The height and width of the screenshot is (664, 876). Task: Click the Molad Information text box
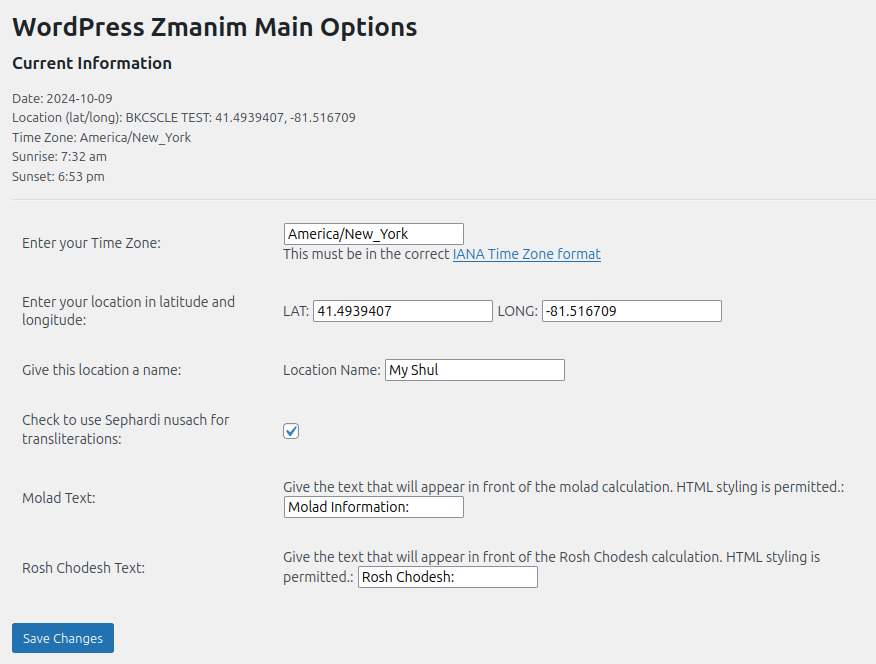pos(373,507)
